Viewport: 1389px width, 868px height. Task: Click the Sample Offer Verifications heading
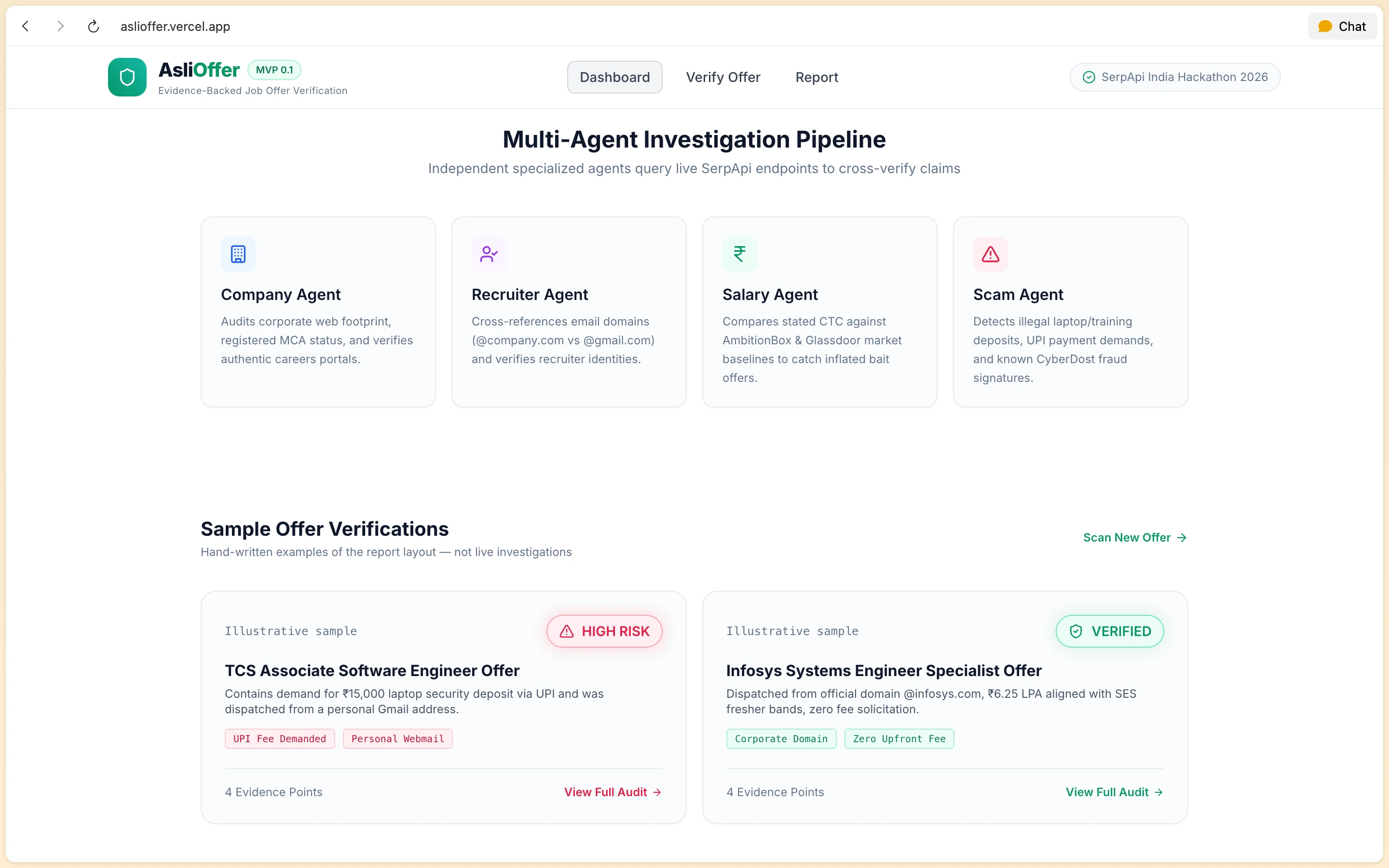[x=325, y=529]
